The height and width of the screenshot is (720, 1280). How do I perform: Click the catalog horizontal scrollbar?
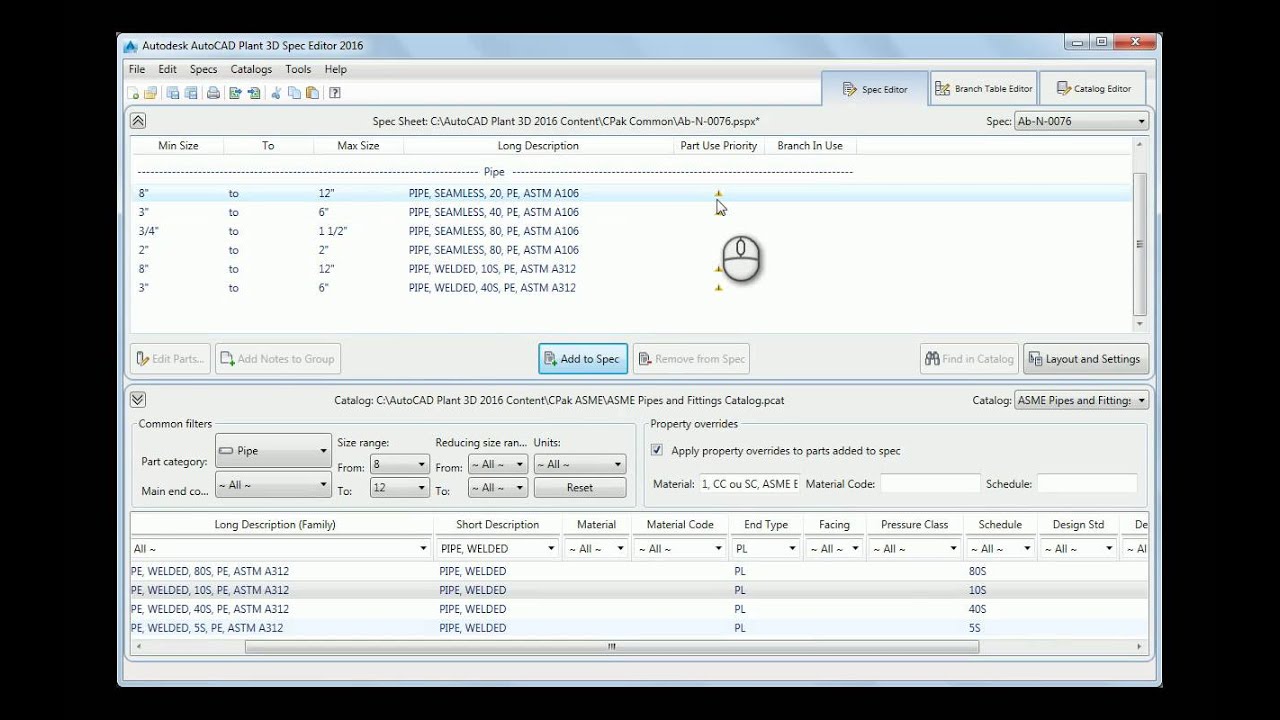(x=612, y=647)
